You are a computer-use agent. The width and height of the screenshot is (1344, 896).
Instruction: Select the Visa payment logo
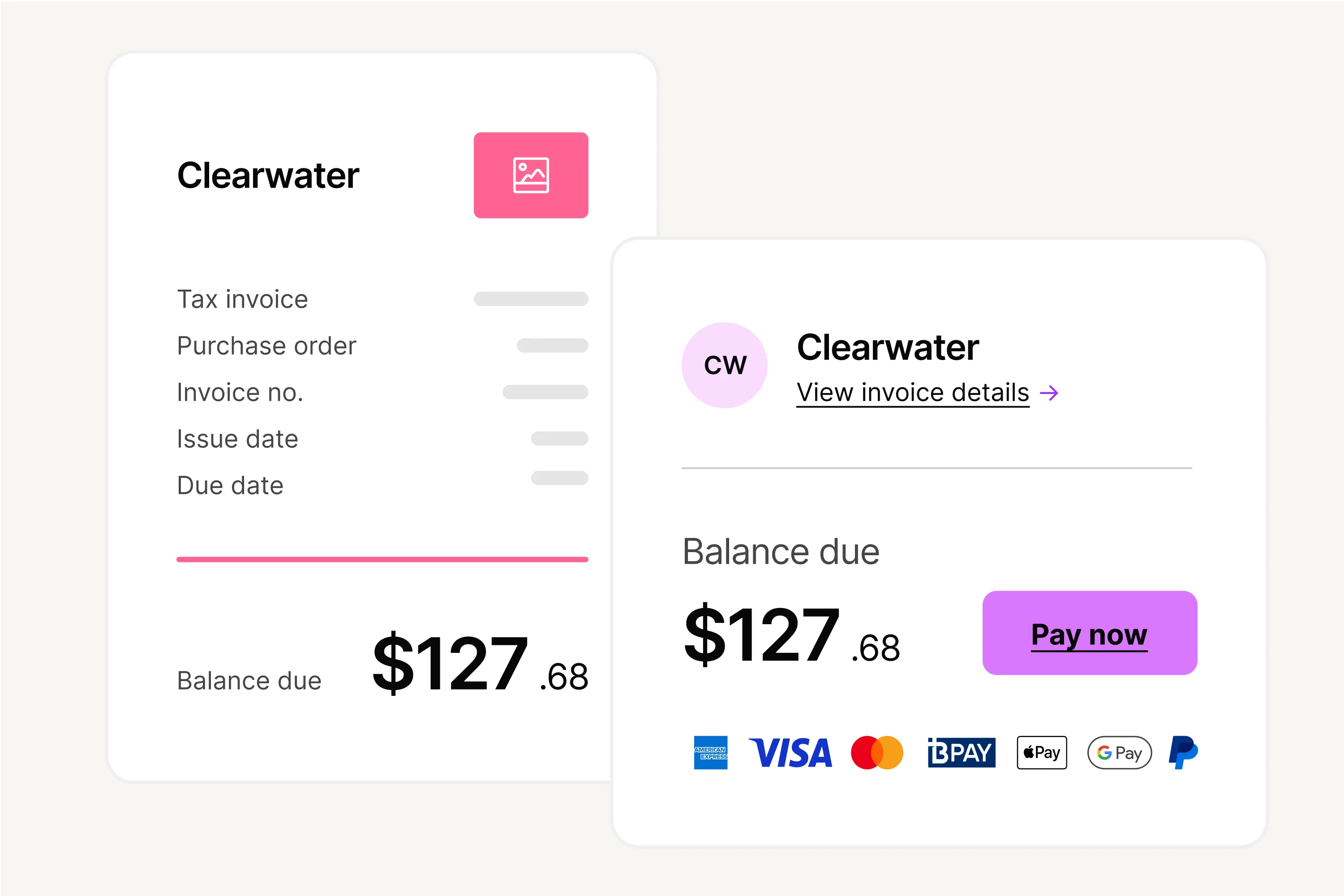pyautogui.click(x=790, y=753)
